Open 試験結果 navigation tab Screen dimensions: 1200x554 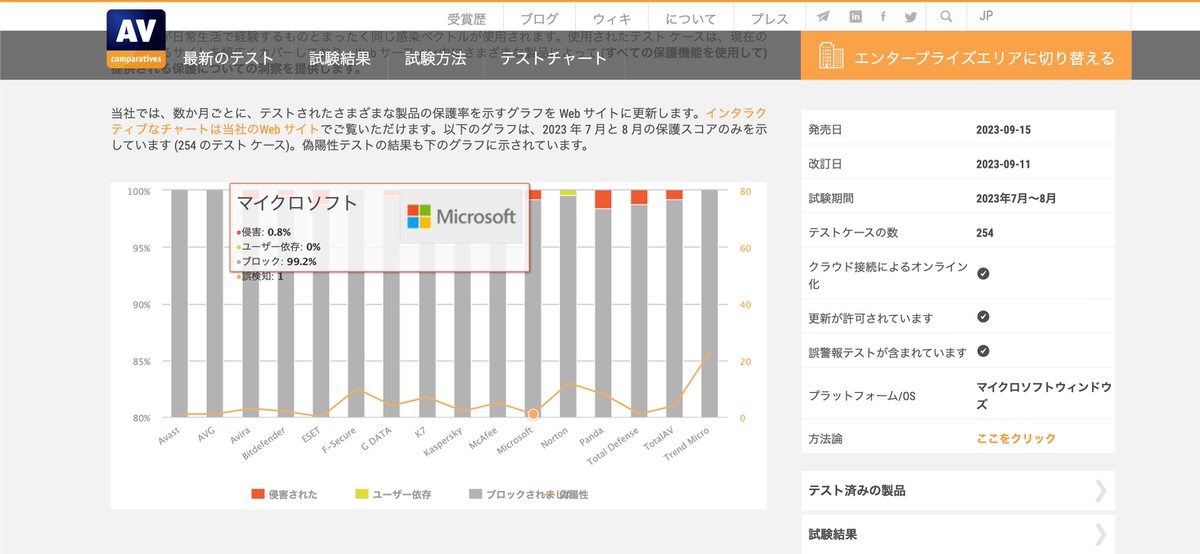pos(340,58)
